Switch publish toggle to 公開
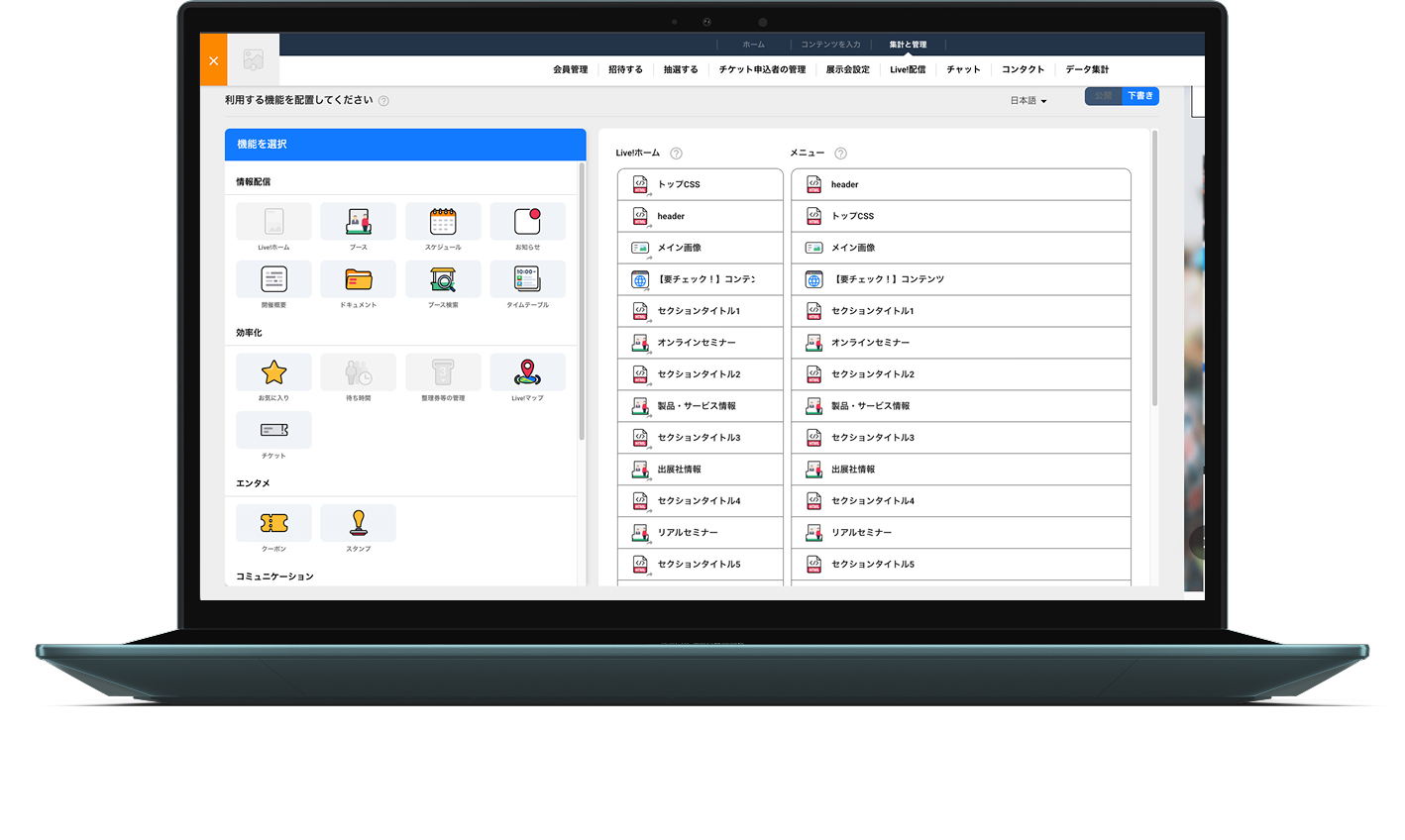The image size is (1405, 840). click(x=1103, y=96)
